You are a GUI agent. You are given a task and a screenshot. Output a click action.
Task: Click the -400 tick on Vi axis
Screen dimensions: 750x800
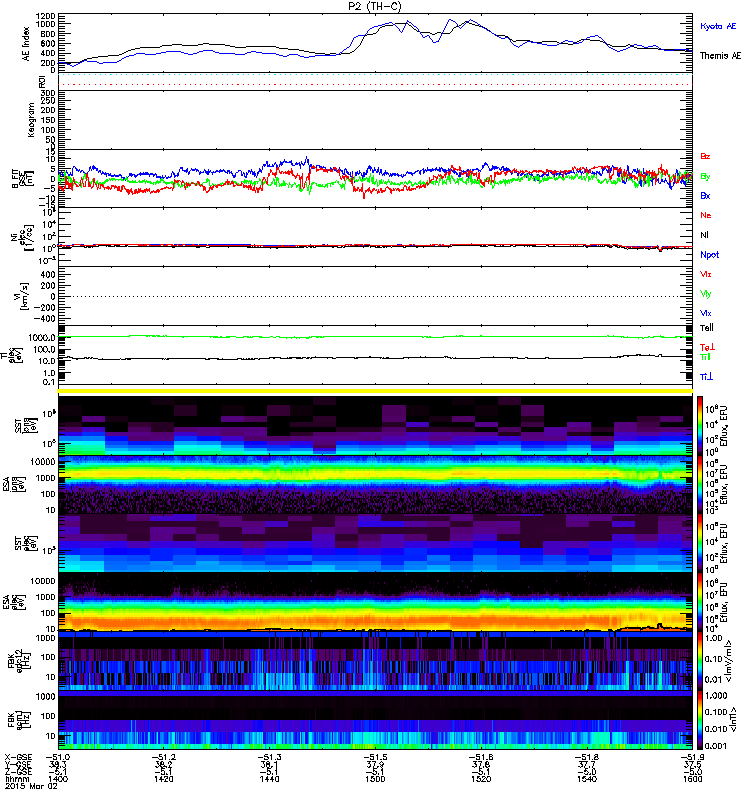(x=44, y=319)
